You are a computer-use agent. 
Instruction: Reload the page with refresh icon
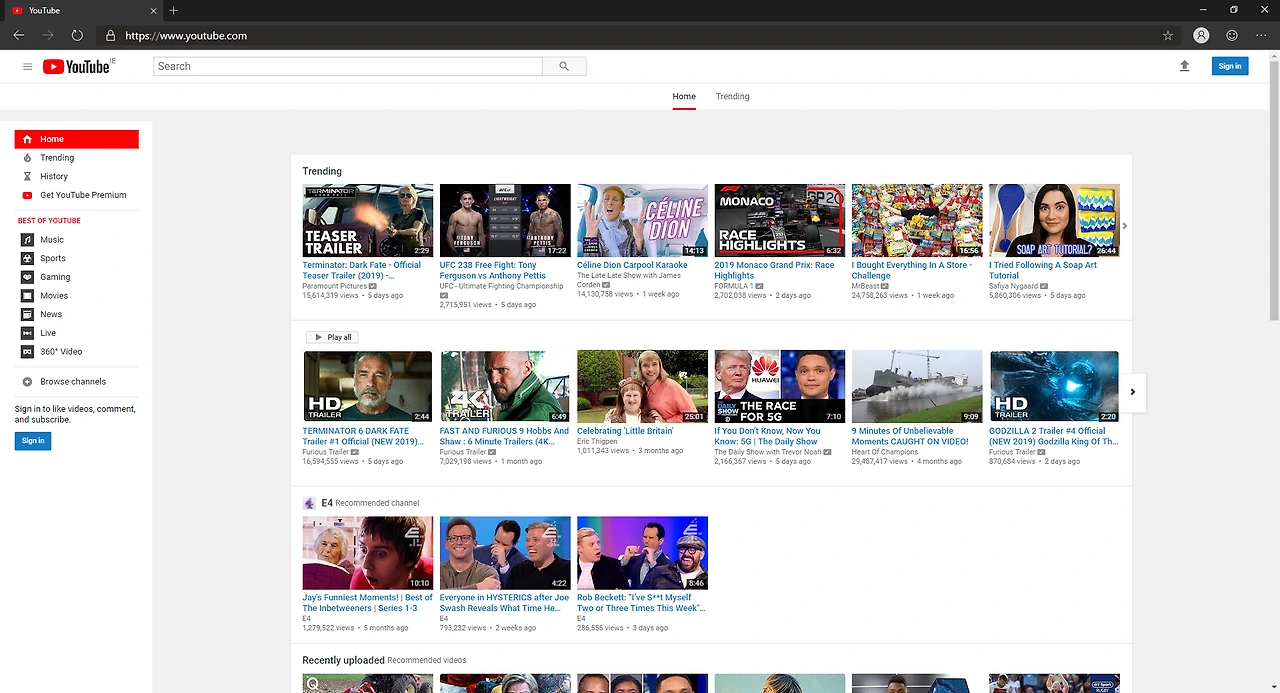[x=77, y=35]
